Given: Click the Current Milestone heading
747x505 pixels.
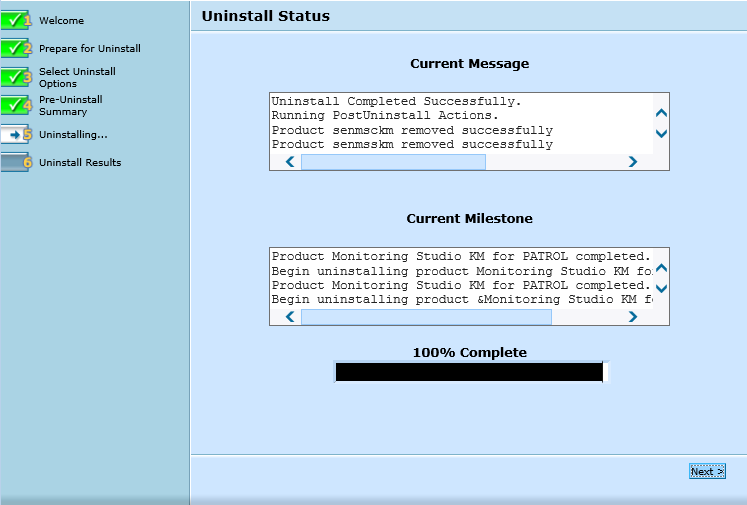Looking at the screenshot, I should [x=469, y=218].
